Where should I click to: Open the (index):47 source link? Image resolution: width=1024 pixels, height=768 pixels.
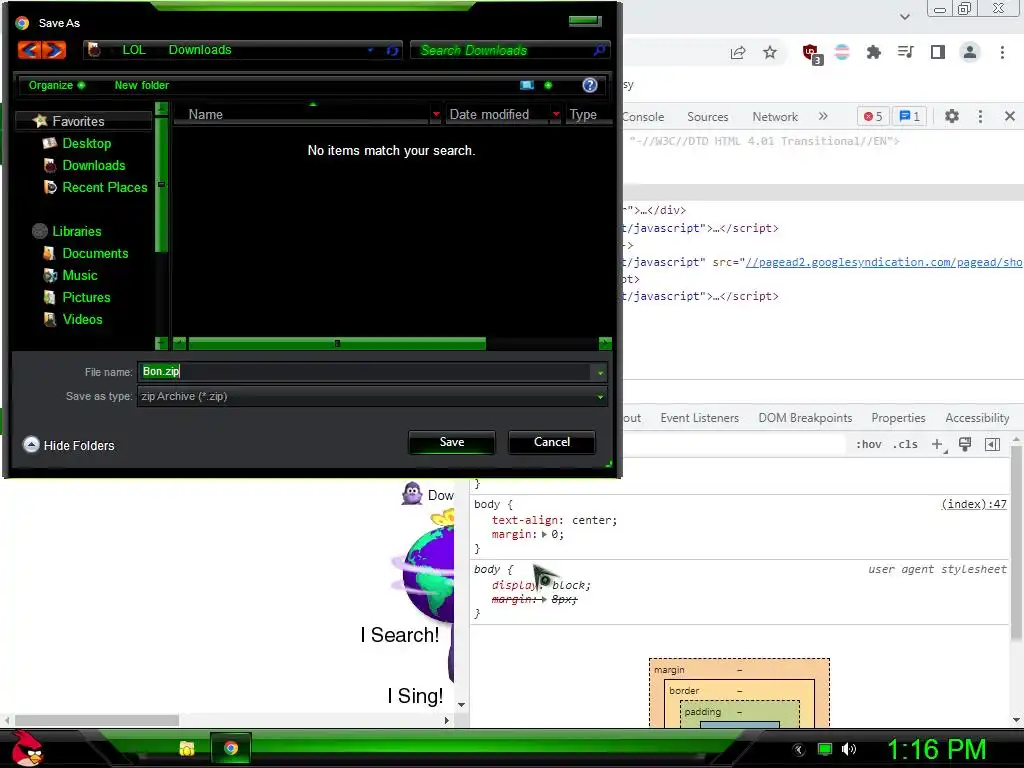click(x=974, y=504)
